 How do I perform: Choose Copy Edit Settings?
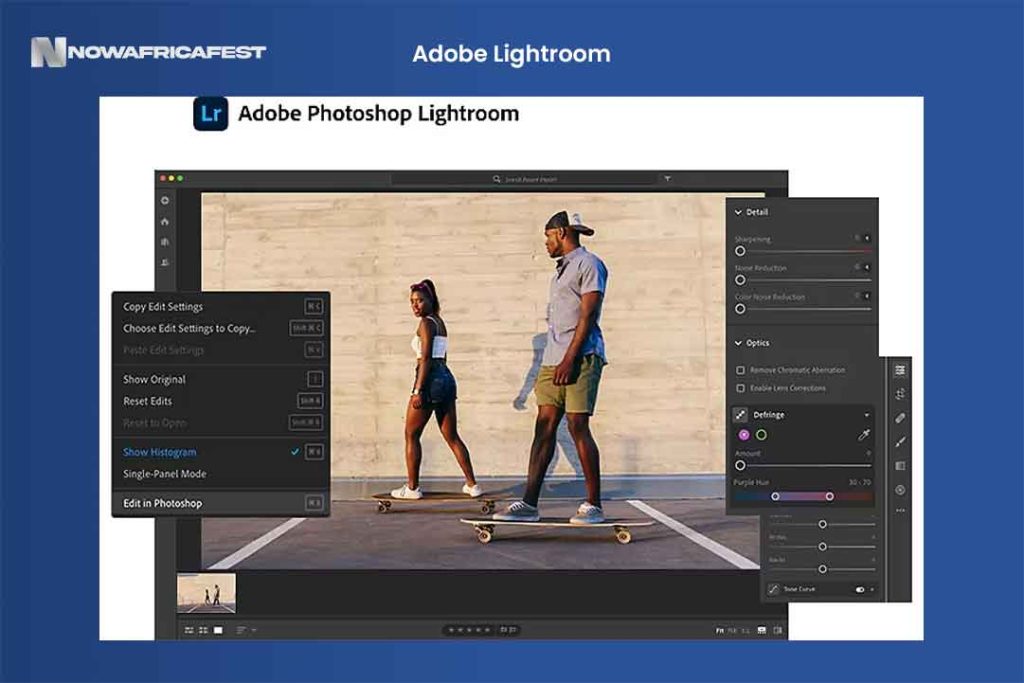[x=220, y=306]
